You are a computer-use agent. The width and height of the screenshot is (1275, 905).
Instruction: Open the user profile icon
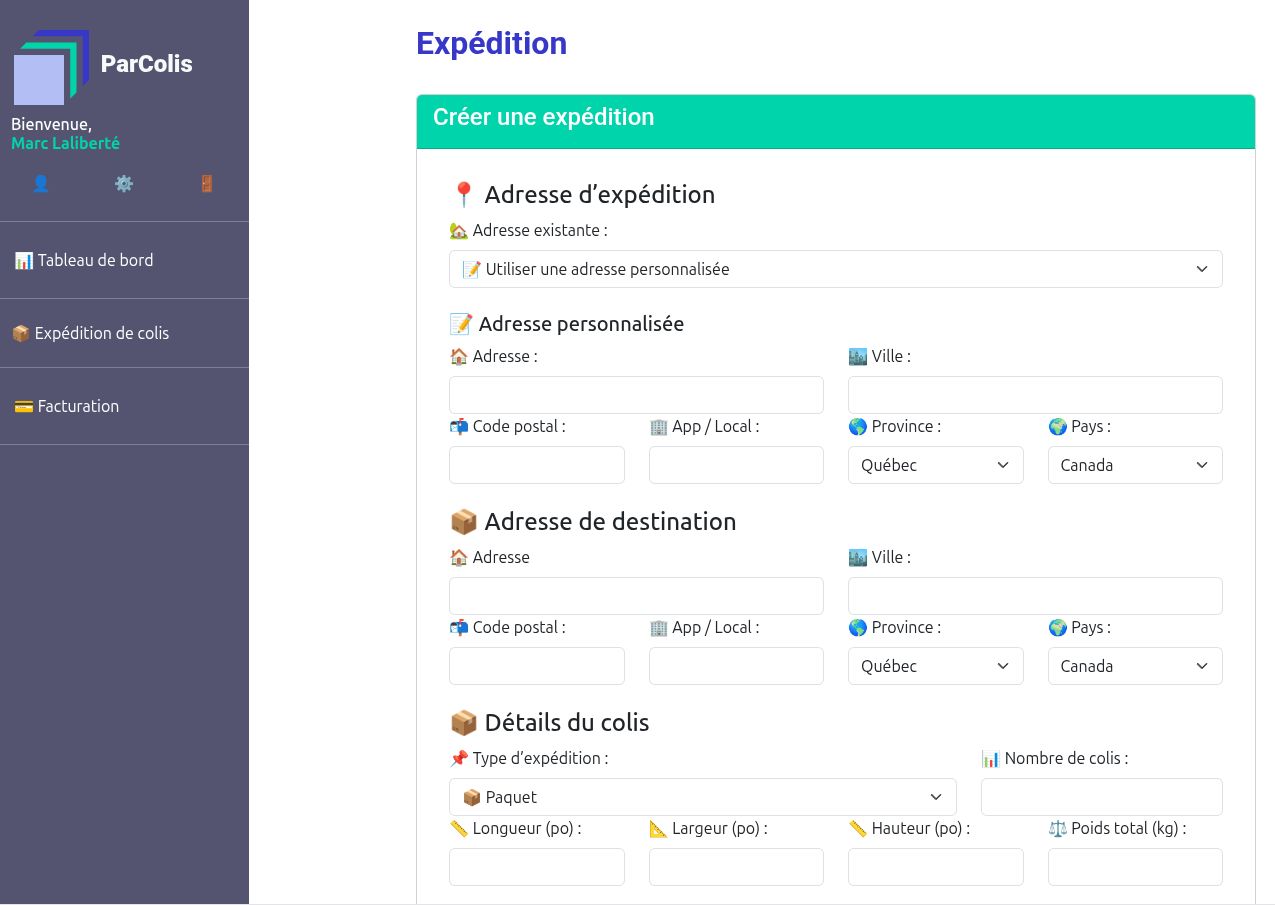pos(41,184)
